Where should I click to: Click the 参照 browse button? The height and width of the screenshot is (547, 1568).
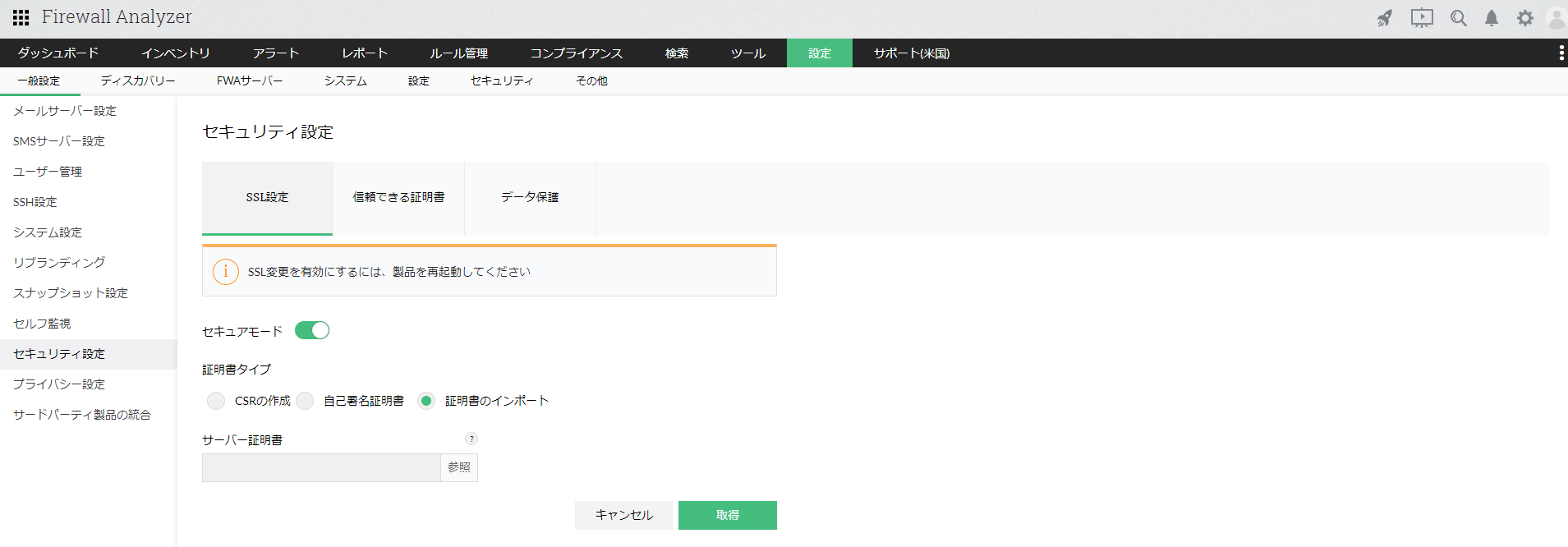[x=459, y=467]
